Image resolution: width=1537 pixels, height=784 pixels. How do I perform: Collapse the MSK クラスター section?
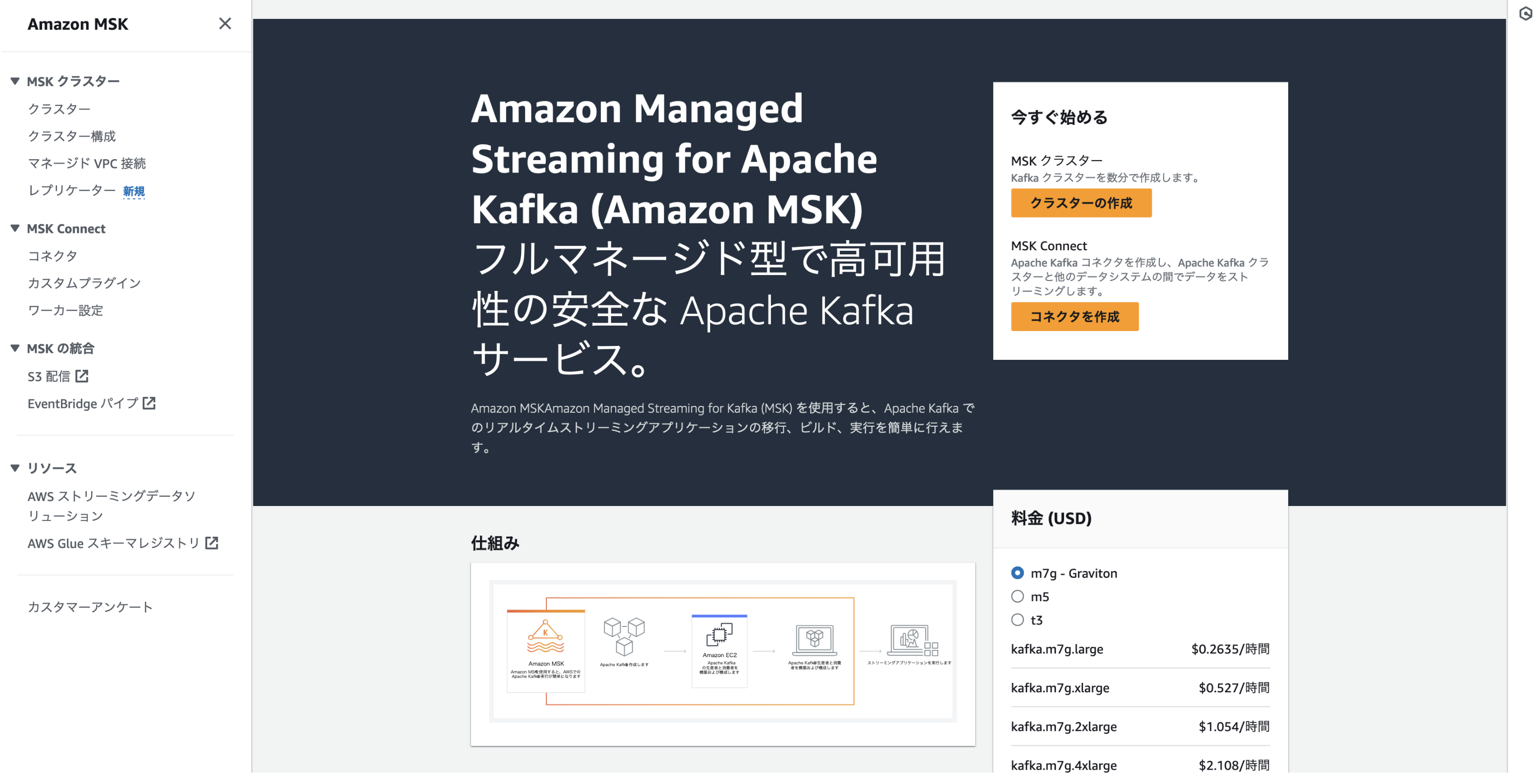15,81
